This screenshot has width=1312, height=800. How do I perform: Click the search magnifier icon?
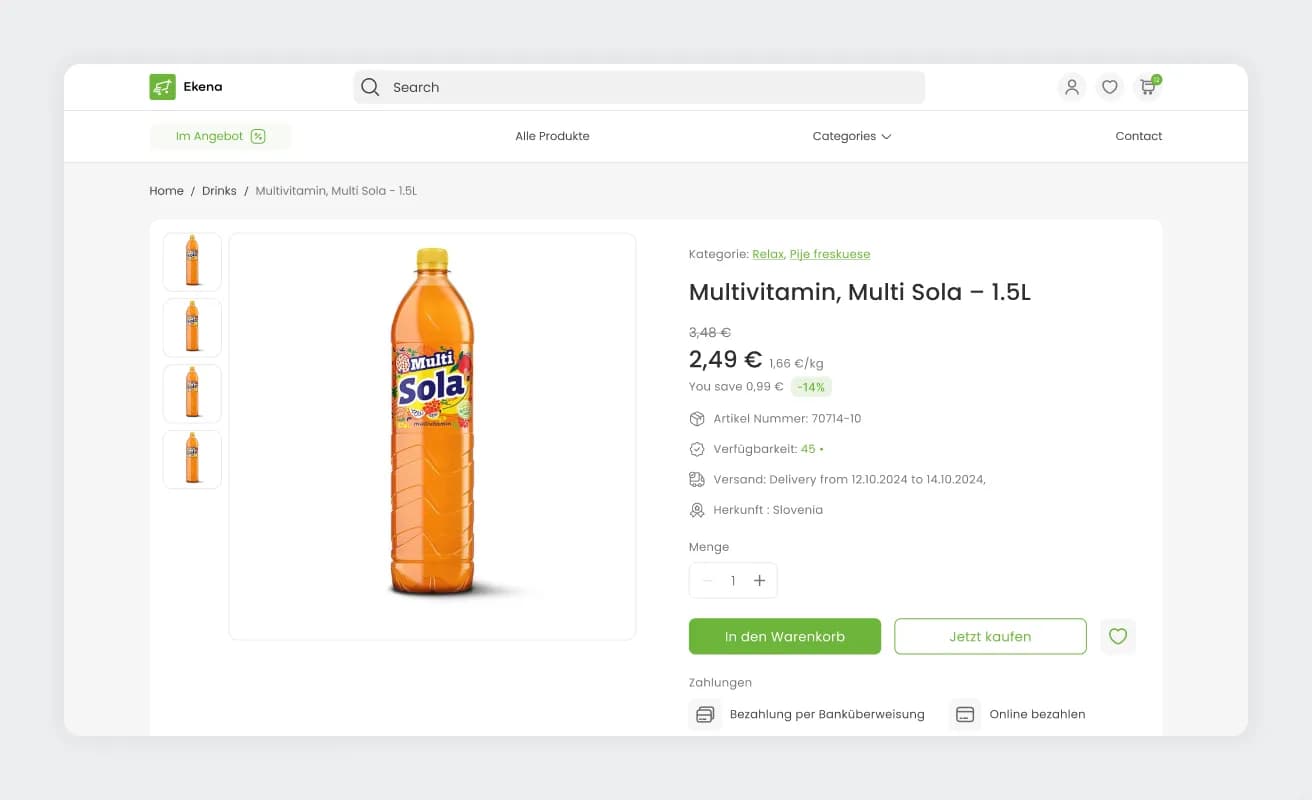pos(370,87)
